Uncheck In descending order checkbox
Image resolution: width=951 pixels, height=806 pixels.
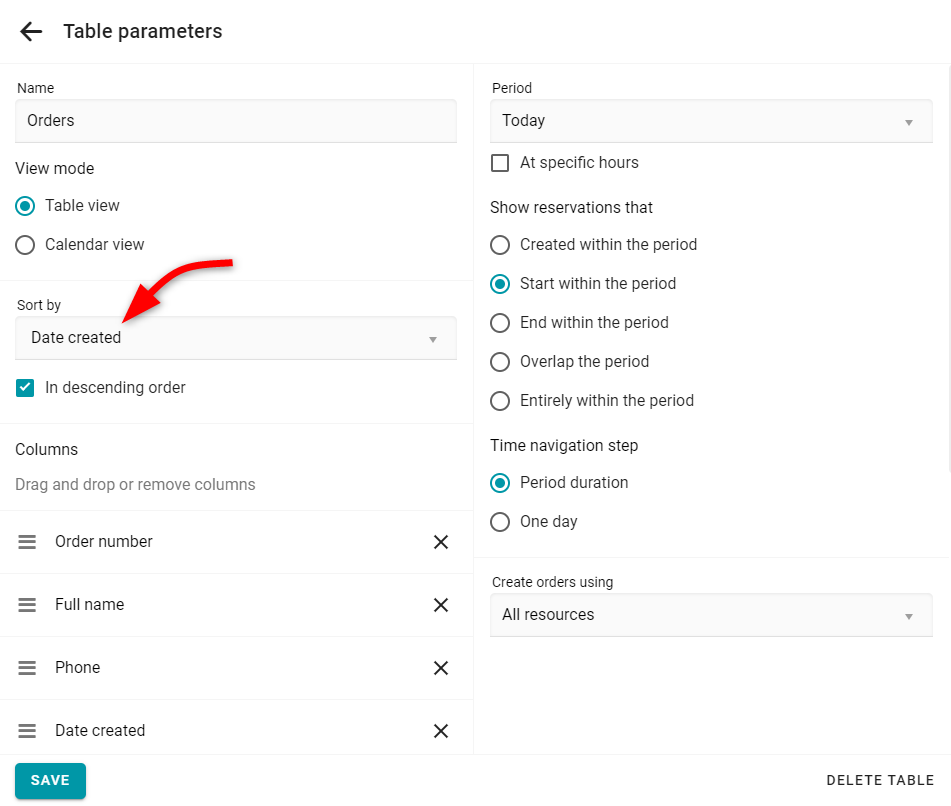click(x=25, y=388)
